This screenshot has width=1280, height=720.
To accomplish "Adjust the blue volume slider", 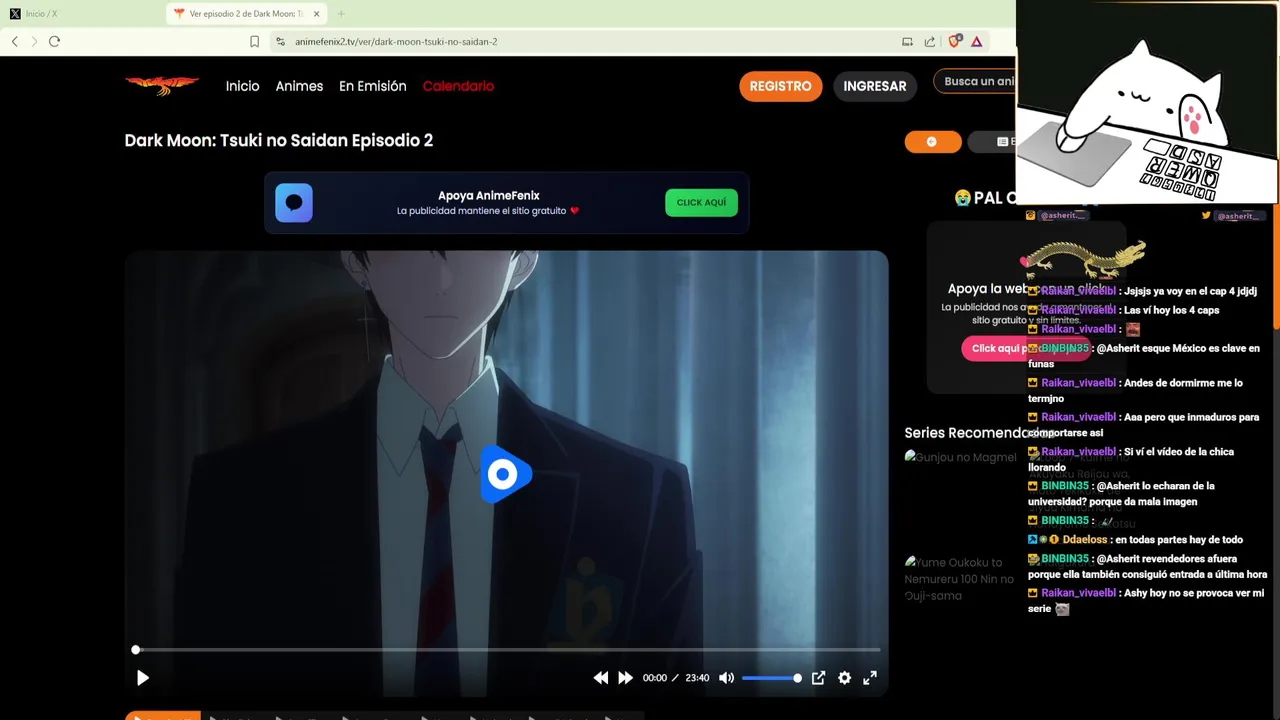I will (770, 678).
